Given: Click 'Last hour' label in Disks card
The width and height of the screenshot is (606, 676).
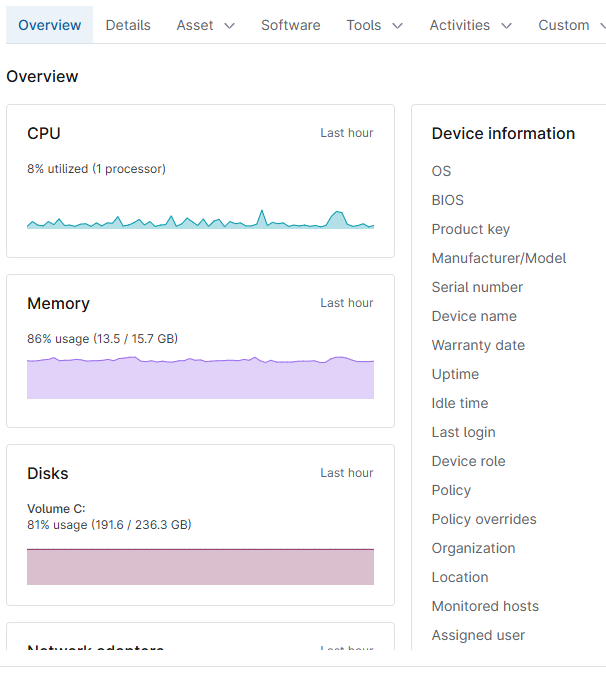Looking at the screenshot, I should click(x=347, y=473).
